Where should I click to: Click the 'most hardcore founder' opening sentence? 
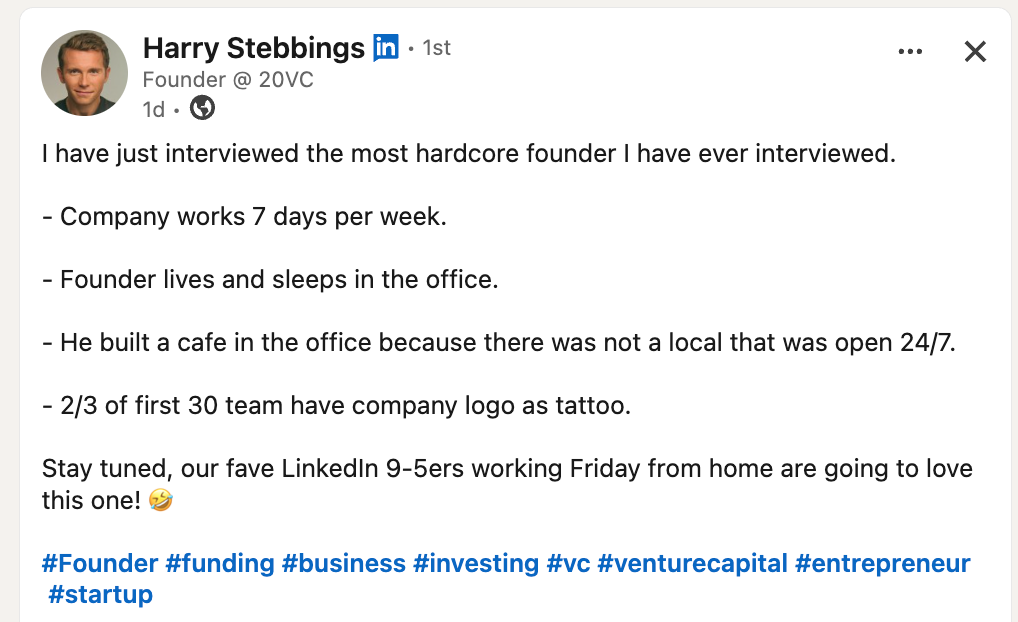tap(469, 154)
